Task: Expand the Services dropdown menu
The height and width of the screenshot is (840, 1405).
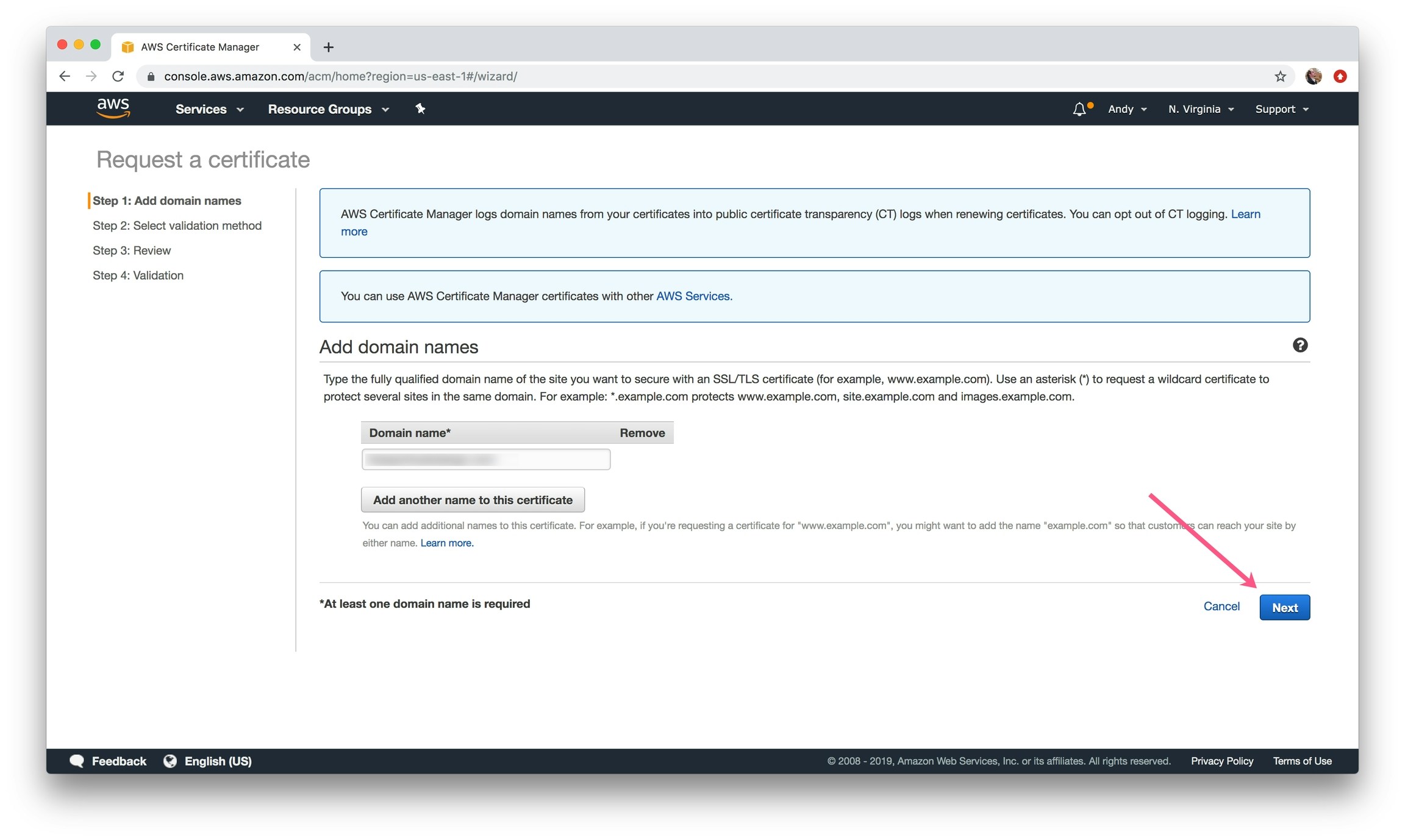Action: [209, 109]
